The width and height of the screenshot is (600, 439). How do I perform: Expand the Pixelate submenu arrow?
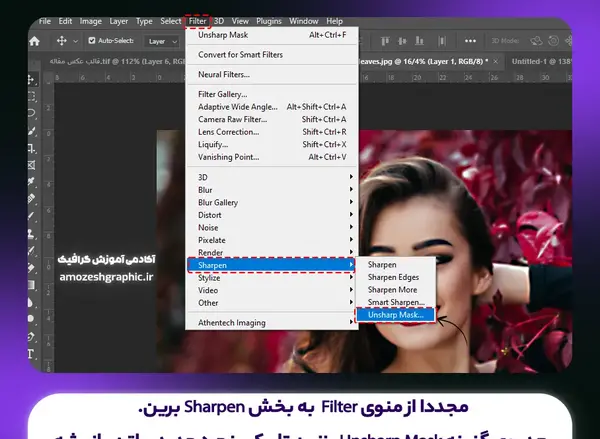(x=351, y=240)
